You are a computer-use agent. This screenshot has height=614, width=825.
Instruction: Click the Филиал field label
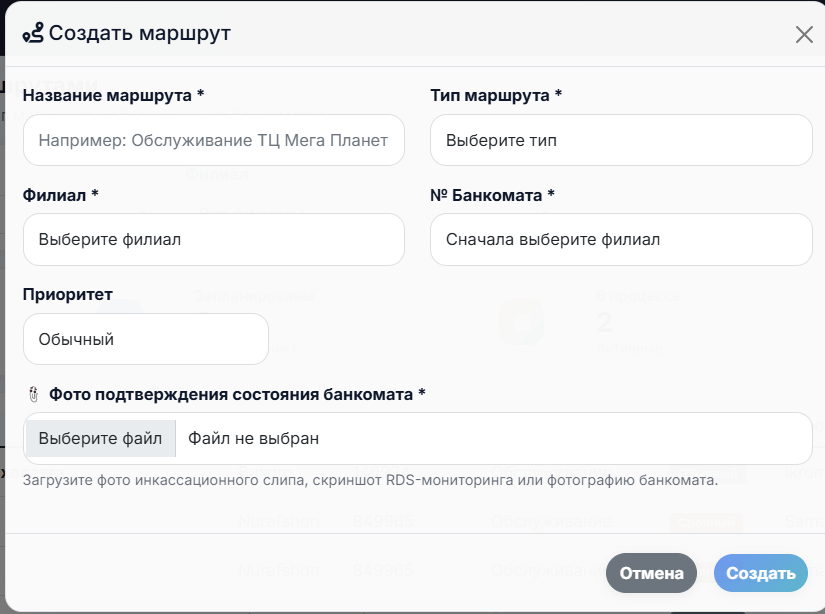[x=60, y=195]
